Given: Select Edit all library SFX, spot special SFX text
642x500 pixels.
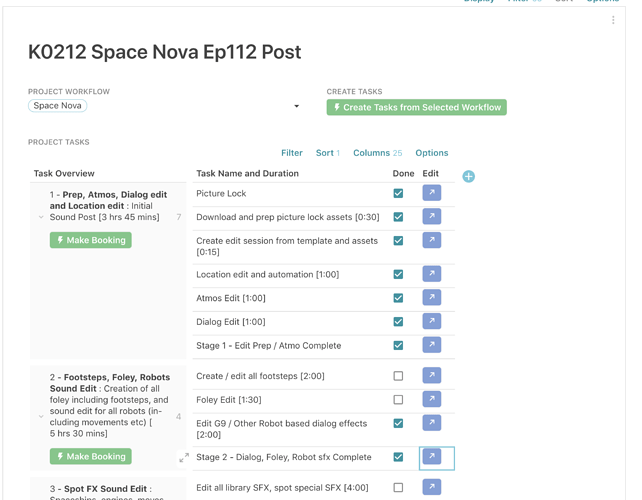Looking at the screenshot, I should click(282, 487).
